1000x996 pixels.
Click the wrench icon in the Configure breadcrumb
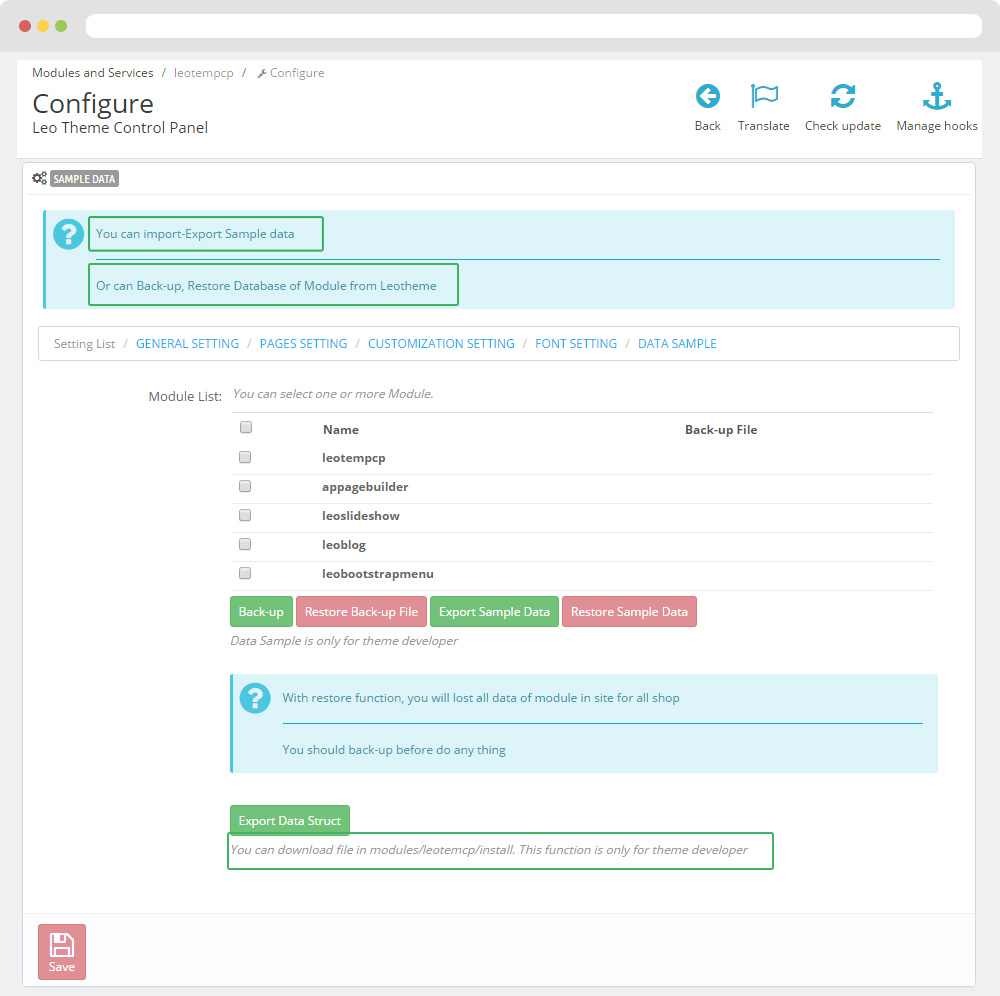pyautogui.click(x=261, y=73)
